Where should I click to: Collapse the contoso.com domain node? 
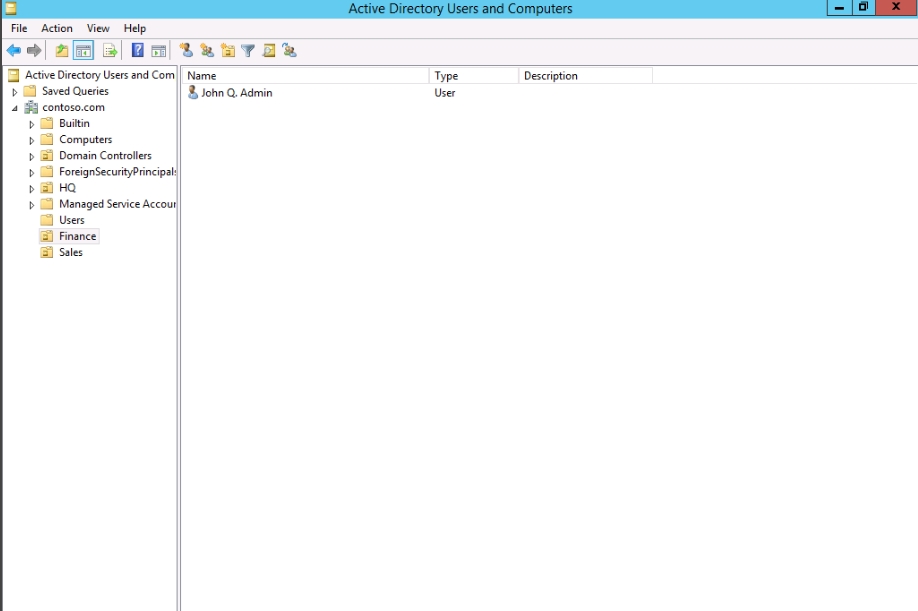click(x=15, y=108)
